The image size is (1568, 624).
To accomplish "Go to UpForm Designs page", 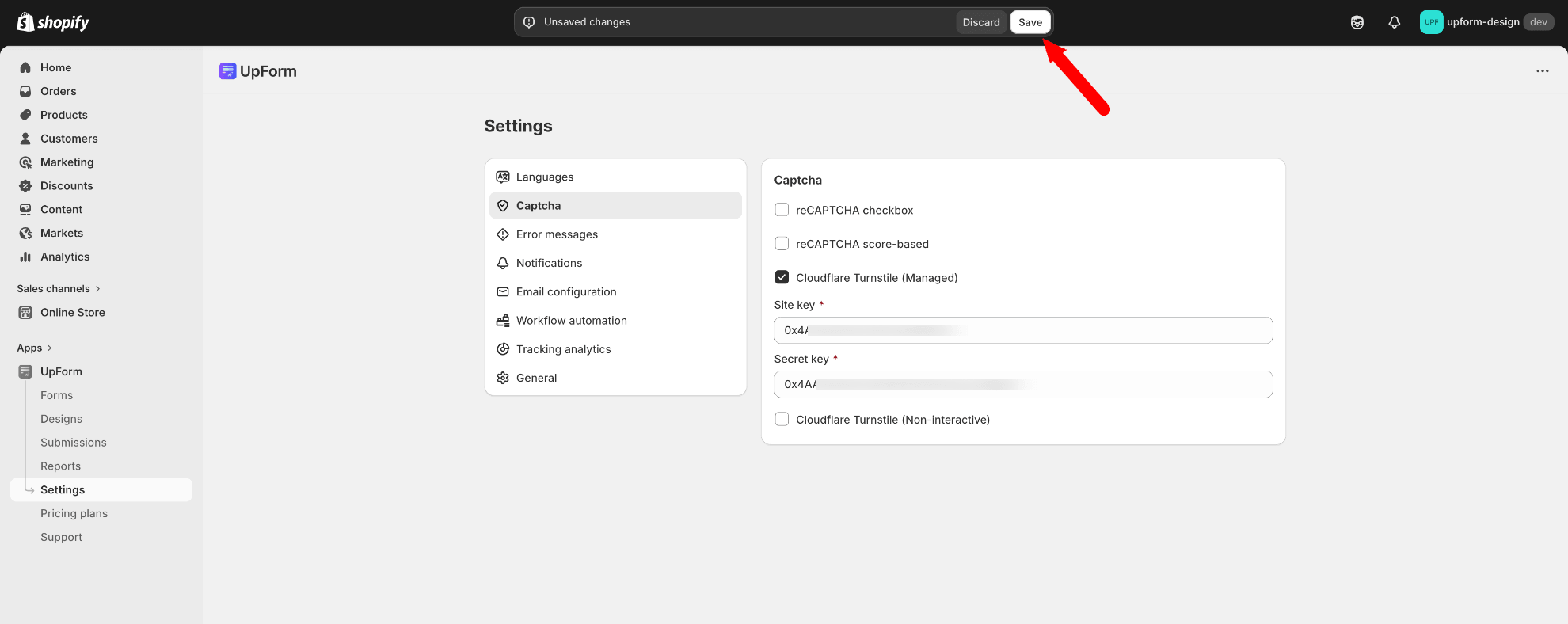I will 62,419.
